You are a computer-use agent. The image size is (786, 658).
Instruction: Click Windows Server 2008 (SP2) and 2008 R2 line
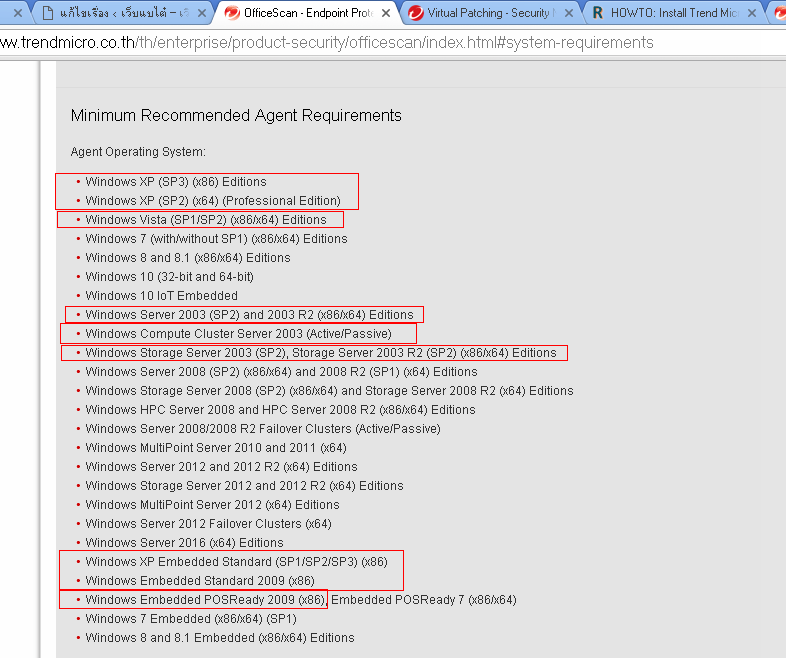coord(281,372)
